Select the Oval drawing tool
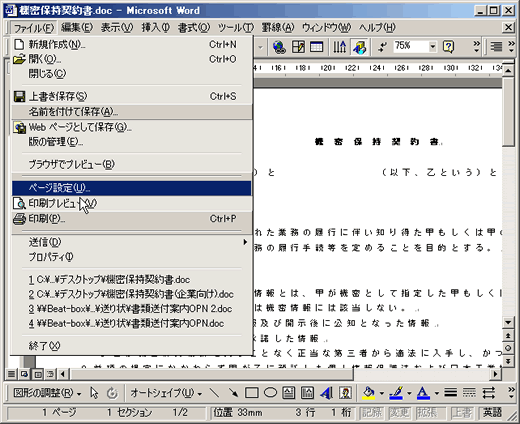 pyautogui.click(x=270, y=393)
